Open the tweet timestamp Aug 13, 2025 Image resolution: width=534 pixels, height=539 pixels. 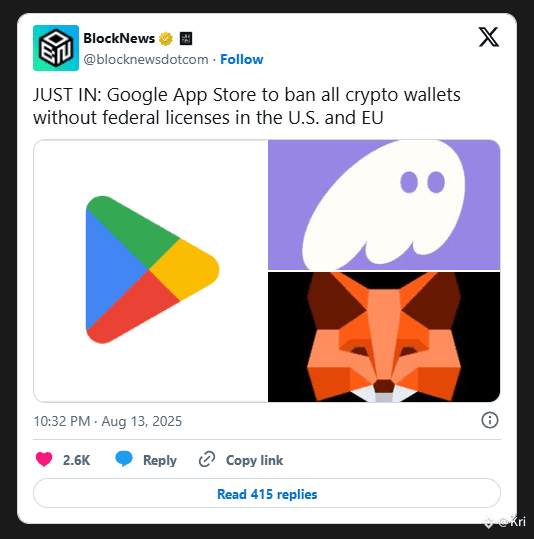(108, 421)
